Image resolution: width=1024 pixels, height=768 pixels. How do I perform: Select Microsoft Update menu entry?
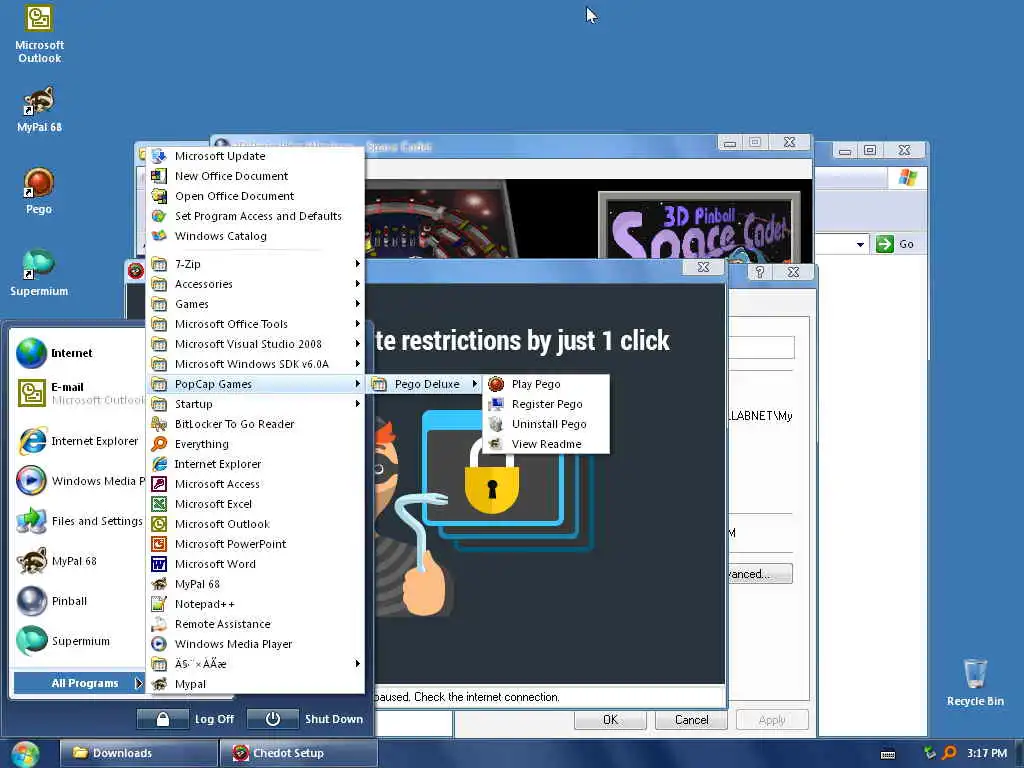[255, 156]
